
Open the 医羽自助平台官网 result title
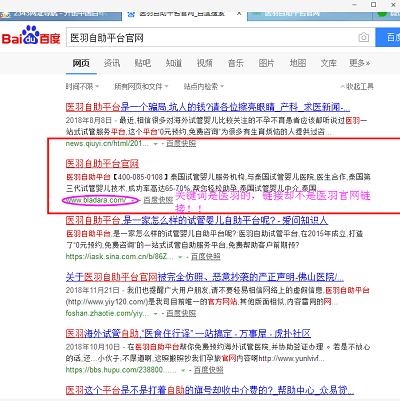click(102, 164)
